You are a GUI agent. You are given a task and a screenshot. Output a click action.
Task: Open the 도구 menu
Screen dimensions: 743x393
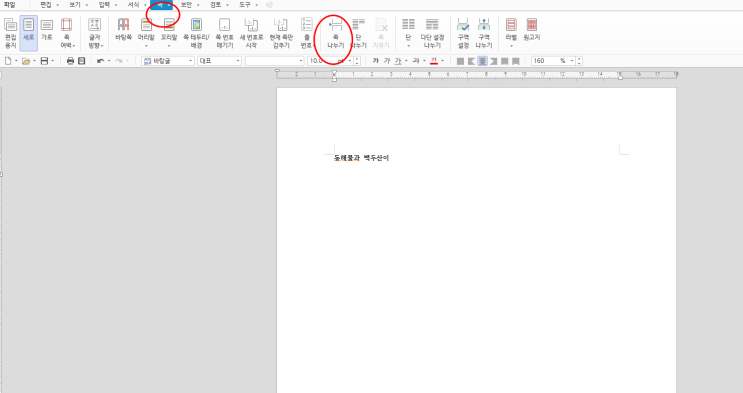[245, 5]
